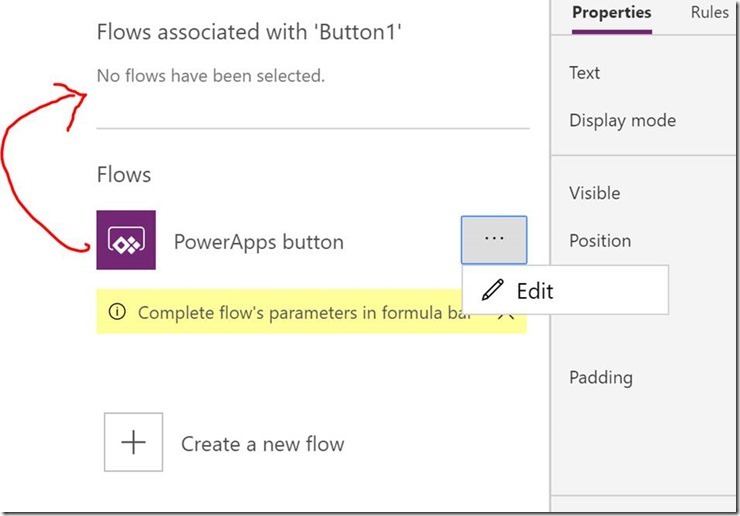Image resolution: width=740 pixels, height=516 pixels.
Task: Click the plus icon to add flow
Action: point(133,443)
